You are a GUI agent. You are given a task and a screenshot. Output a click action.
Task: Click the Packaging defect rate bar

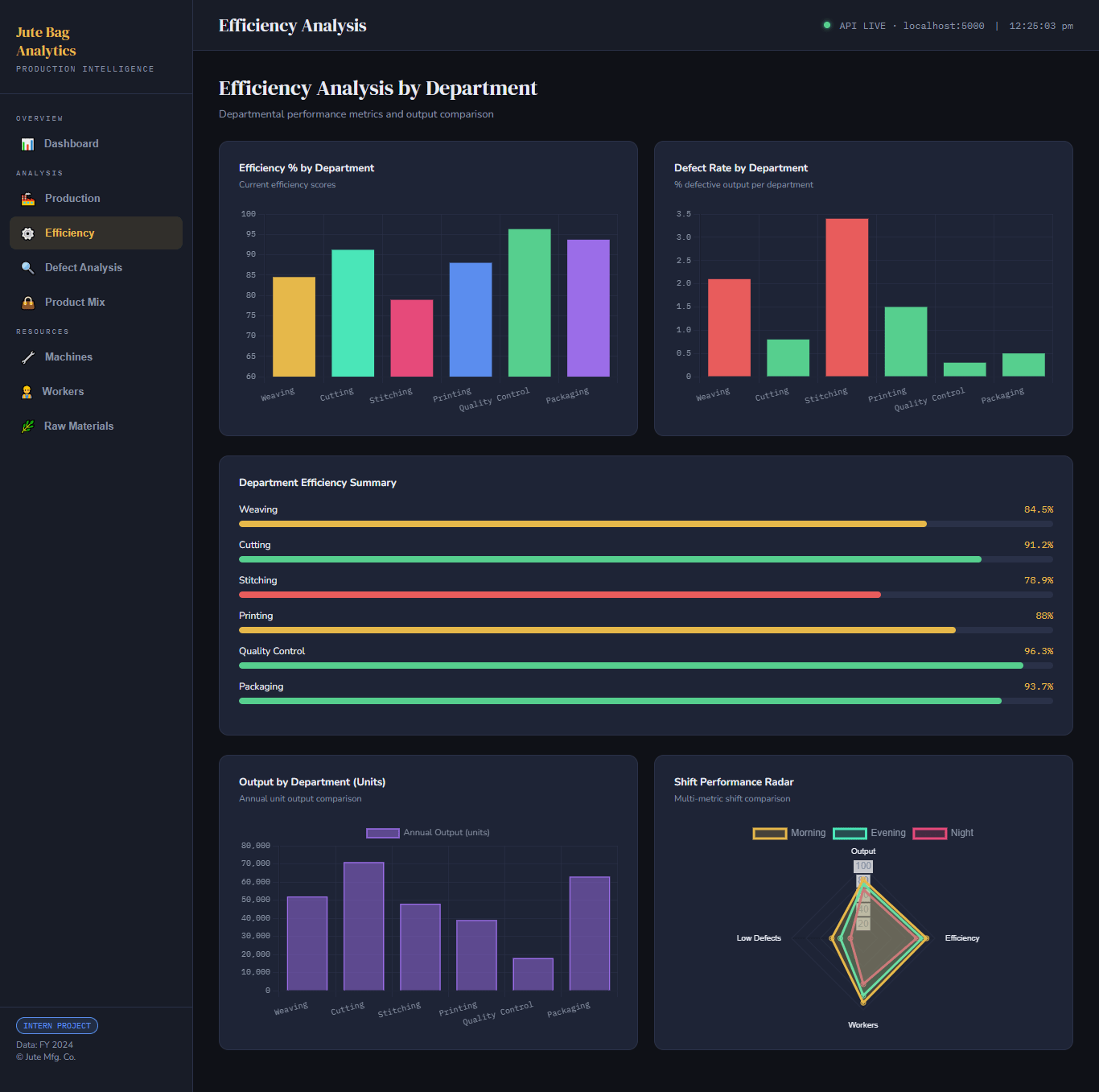point(1023,365)
